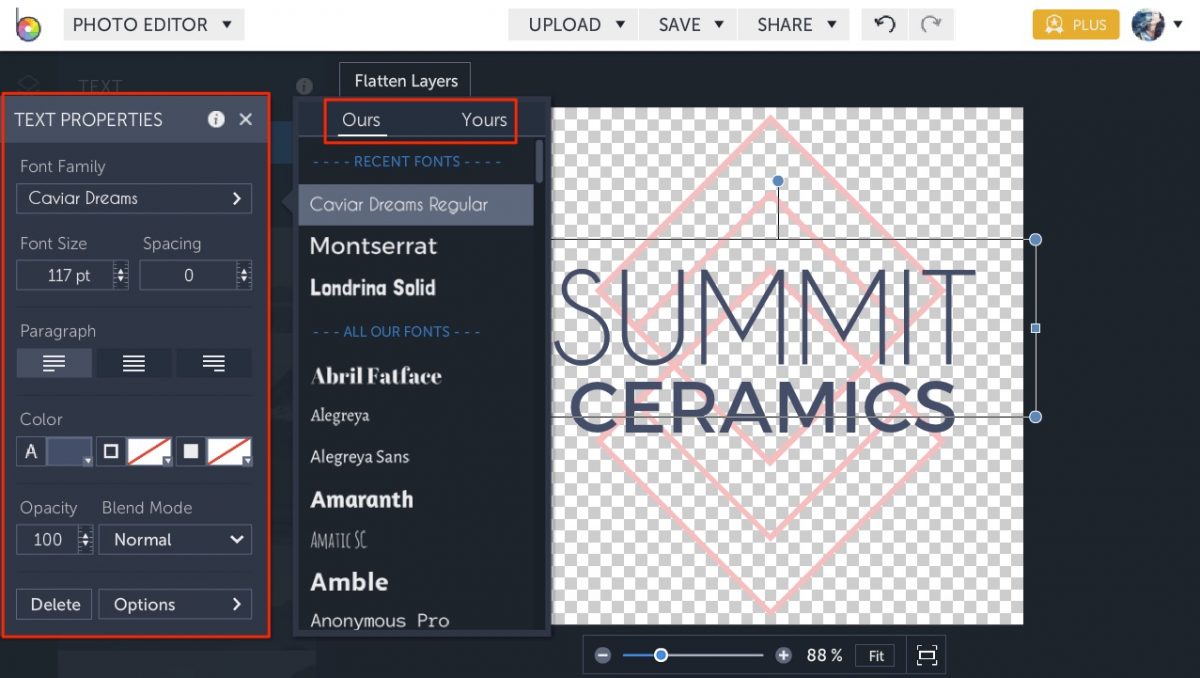
Task: Choose the Amatic SC font
Action: click(x=338, y=540)
